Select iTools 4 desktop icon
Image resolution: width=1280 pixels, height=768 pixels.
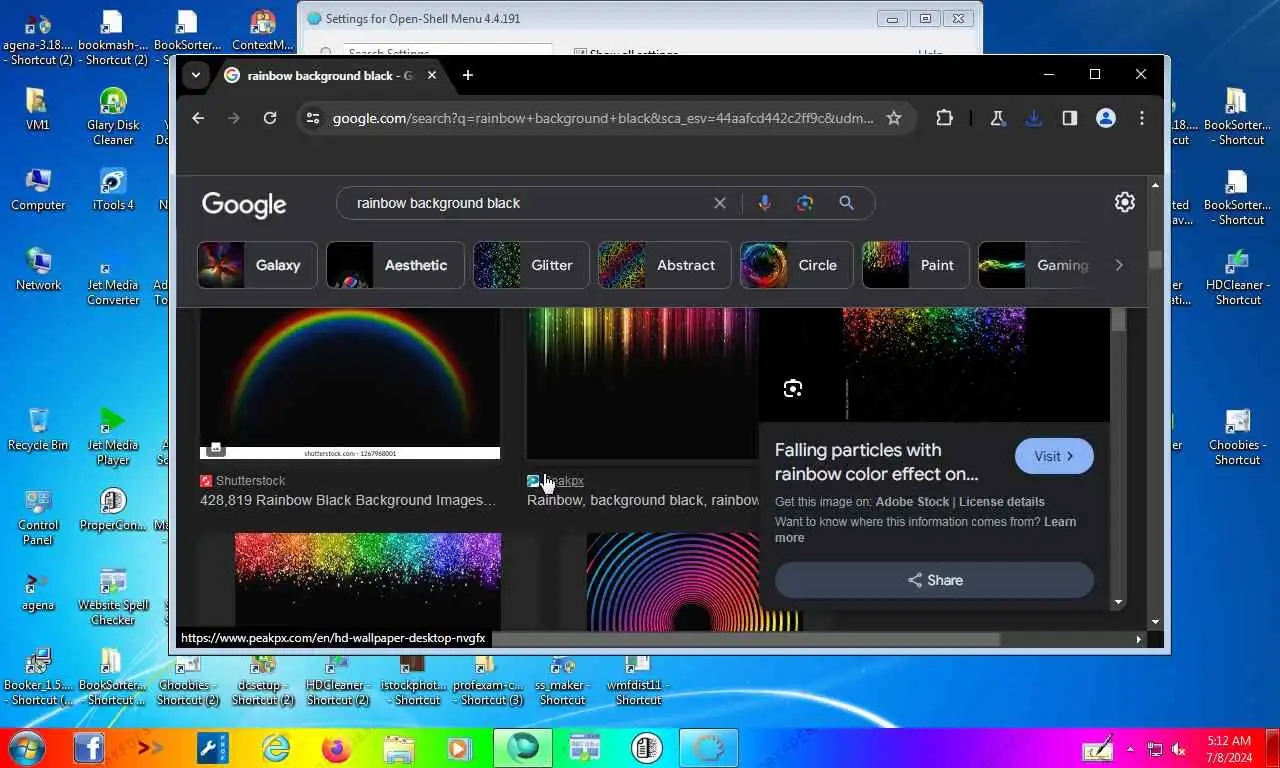[113, 190]
